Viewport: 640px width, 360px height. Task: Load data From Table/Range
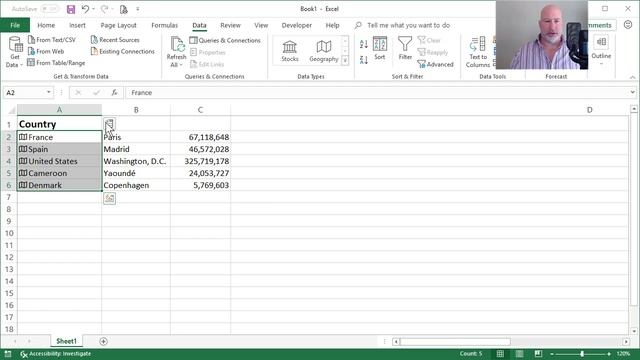[56, 62]
